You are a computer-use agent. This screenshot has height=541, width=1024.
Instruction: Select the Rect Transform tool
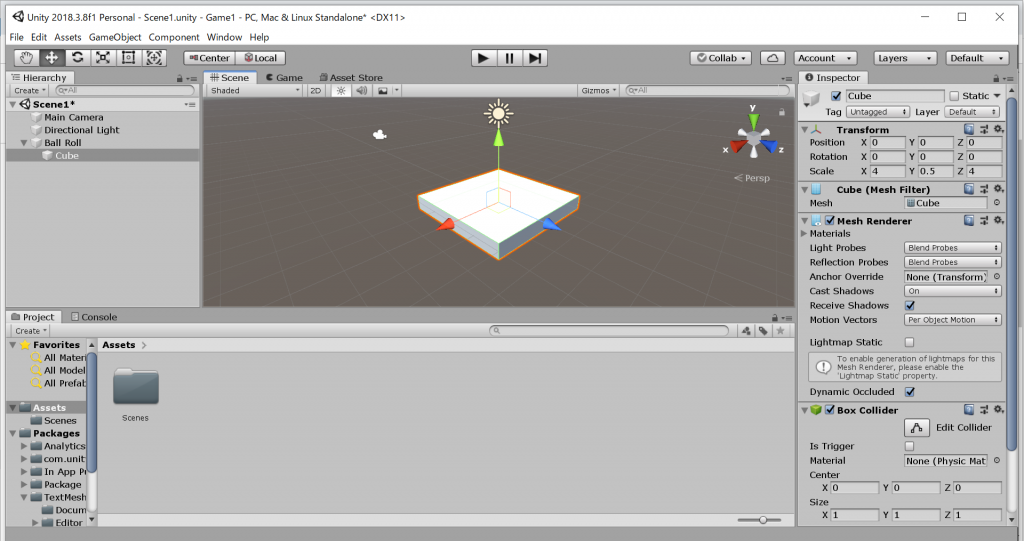coord(128,57)
